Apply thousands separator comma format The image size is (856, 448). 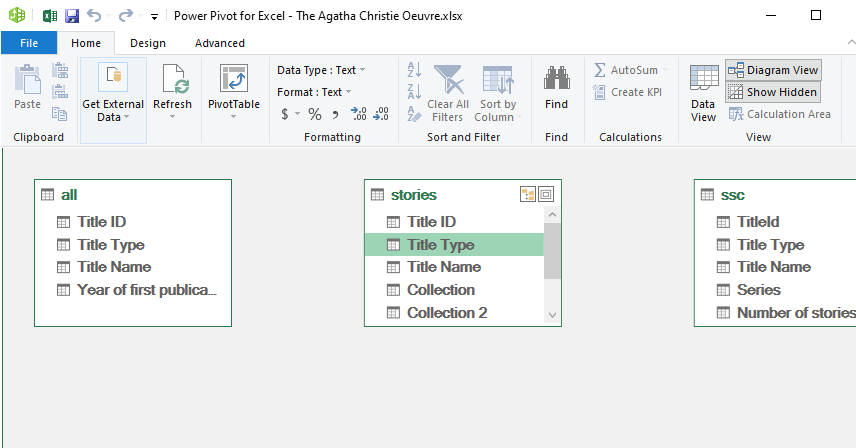[335, 114]
